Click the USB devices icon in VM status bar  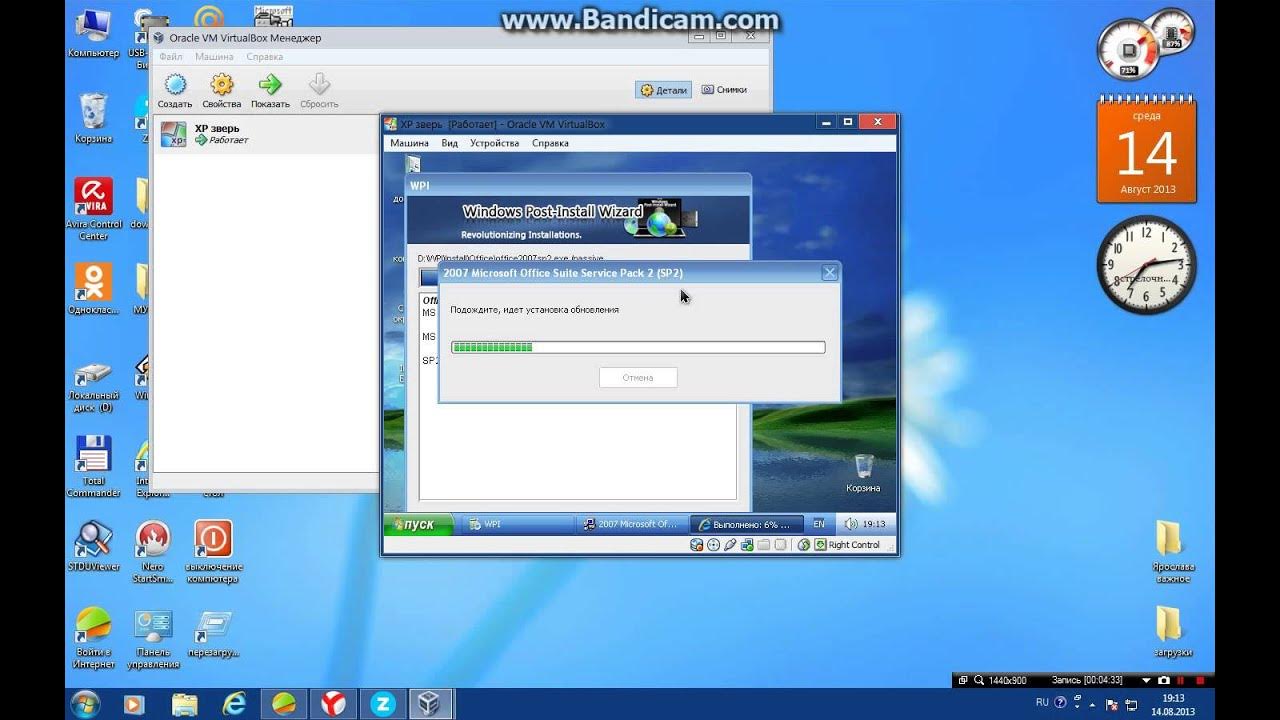coord(730,545)
